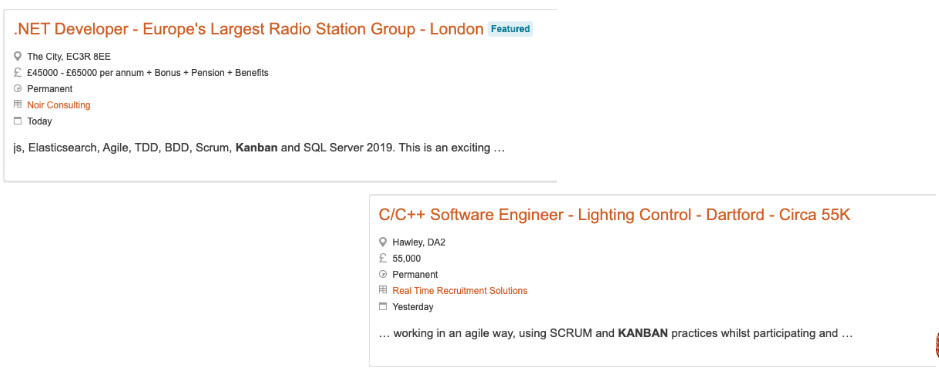Click location pin icon beside The City
Viewport: 939px width, 370px height.
coord(17,57)
